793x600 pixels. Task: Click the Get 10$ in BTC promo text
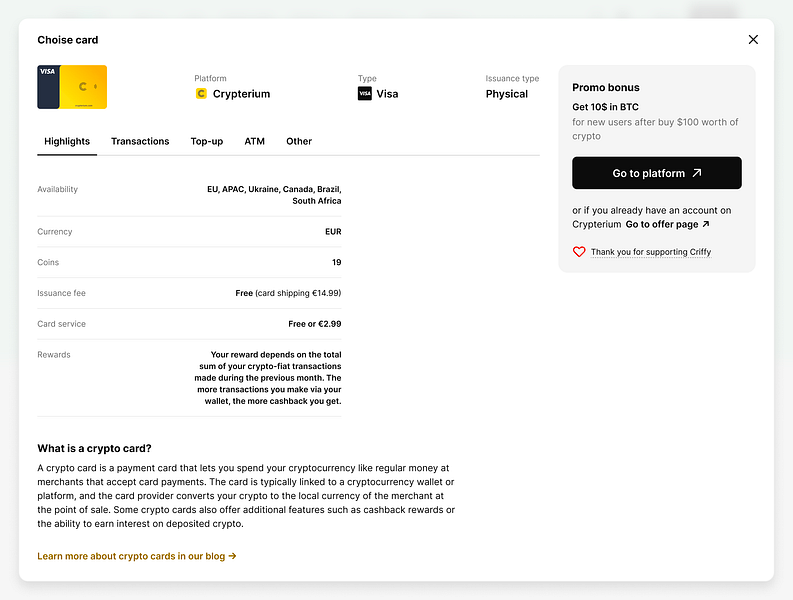pyautogui.click(x=605, y=107)
